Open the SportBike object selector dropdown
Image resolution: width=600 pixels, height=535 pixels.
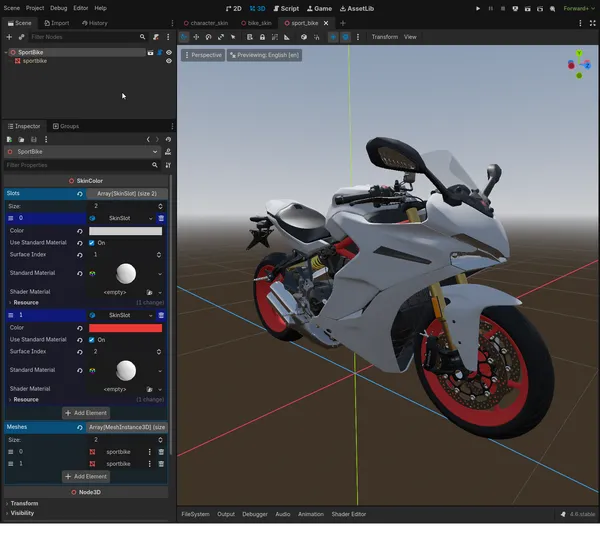[83, 152]
